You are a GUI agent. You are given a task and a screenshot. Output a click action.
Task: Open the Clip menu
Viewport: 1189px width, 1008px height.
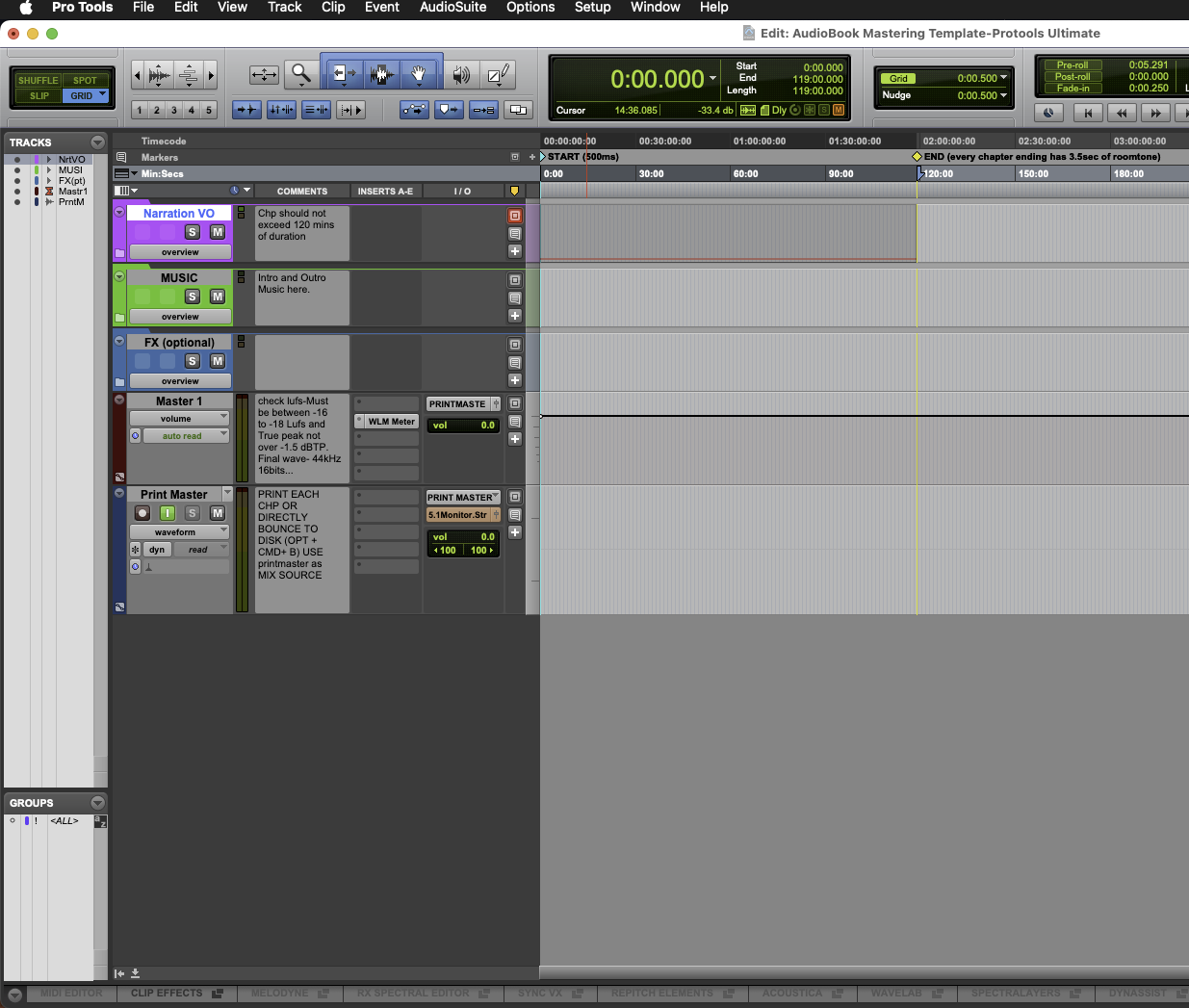click(x=333, y=8)
